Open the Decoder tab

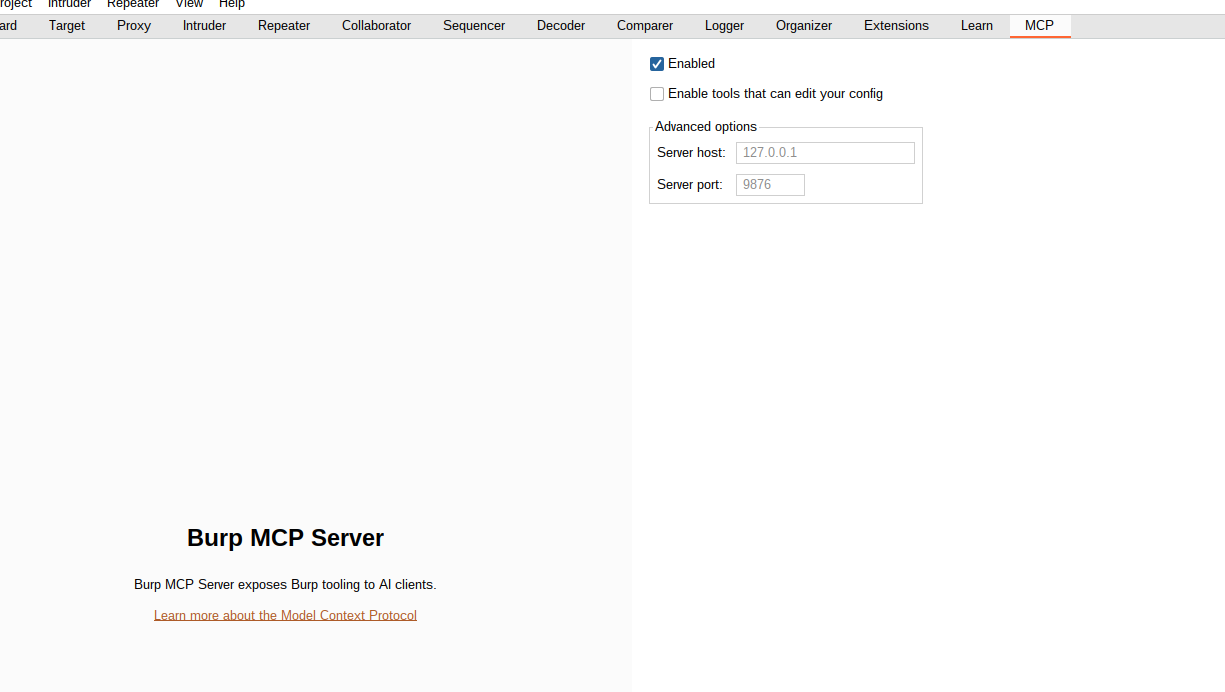click(x=561, y=26)
